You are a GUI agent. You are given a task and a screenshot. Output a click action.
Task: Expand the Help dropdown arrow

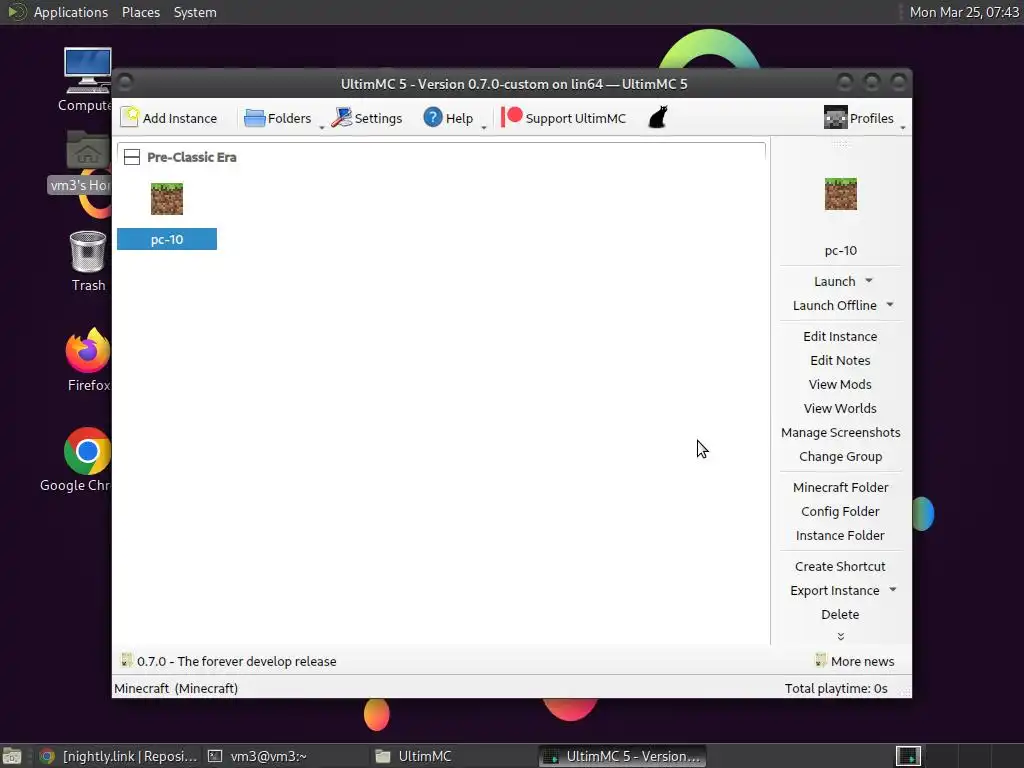[x=484, y=126]
